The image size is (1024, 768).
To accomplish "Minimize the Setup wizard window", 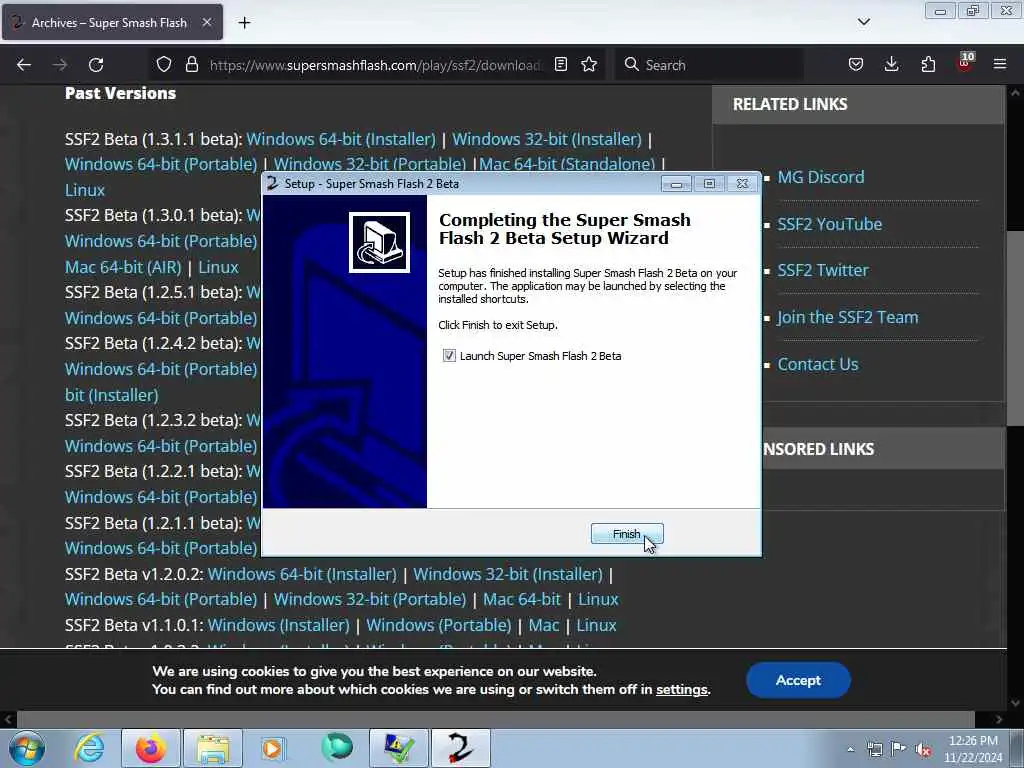I will pyautogui.click(x=676, y=184).
